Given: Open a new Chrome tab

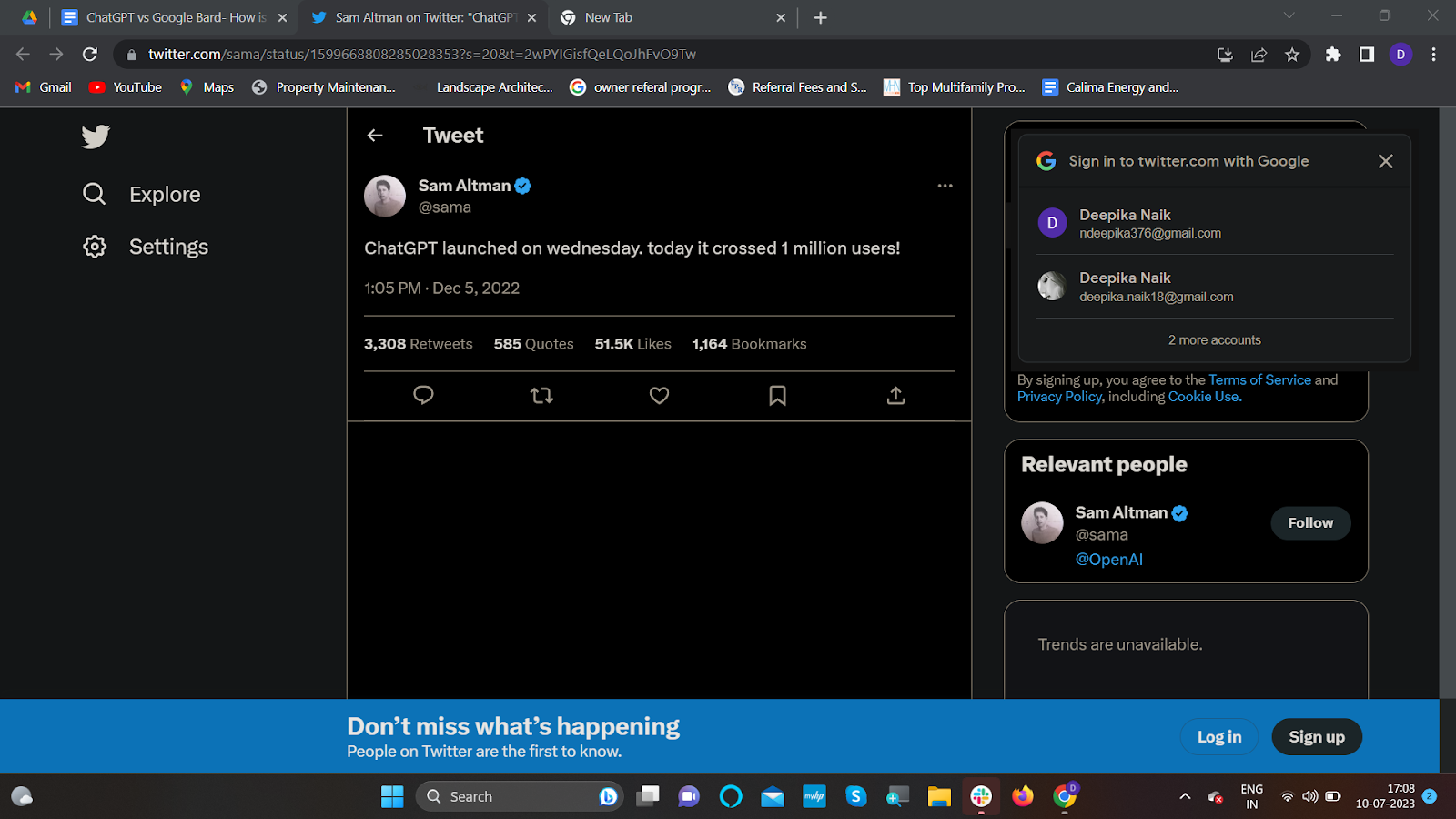Looking at the screenshot, I should (821, 17).
